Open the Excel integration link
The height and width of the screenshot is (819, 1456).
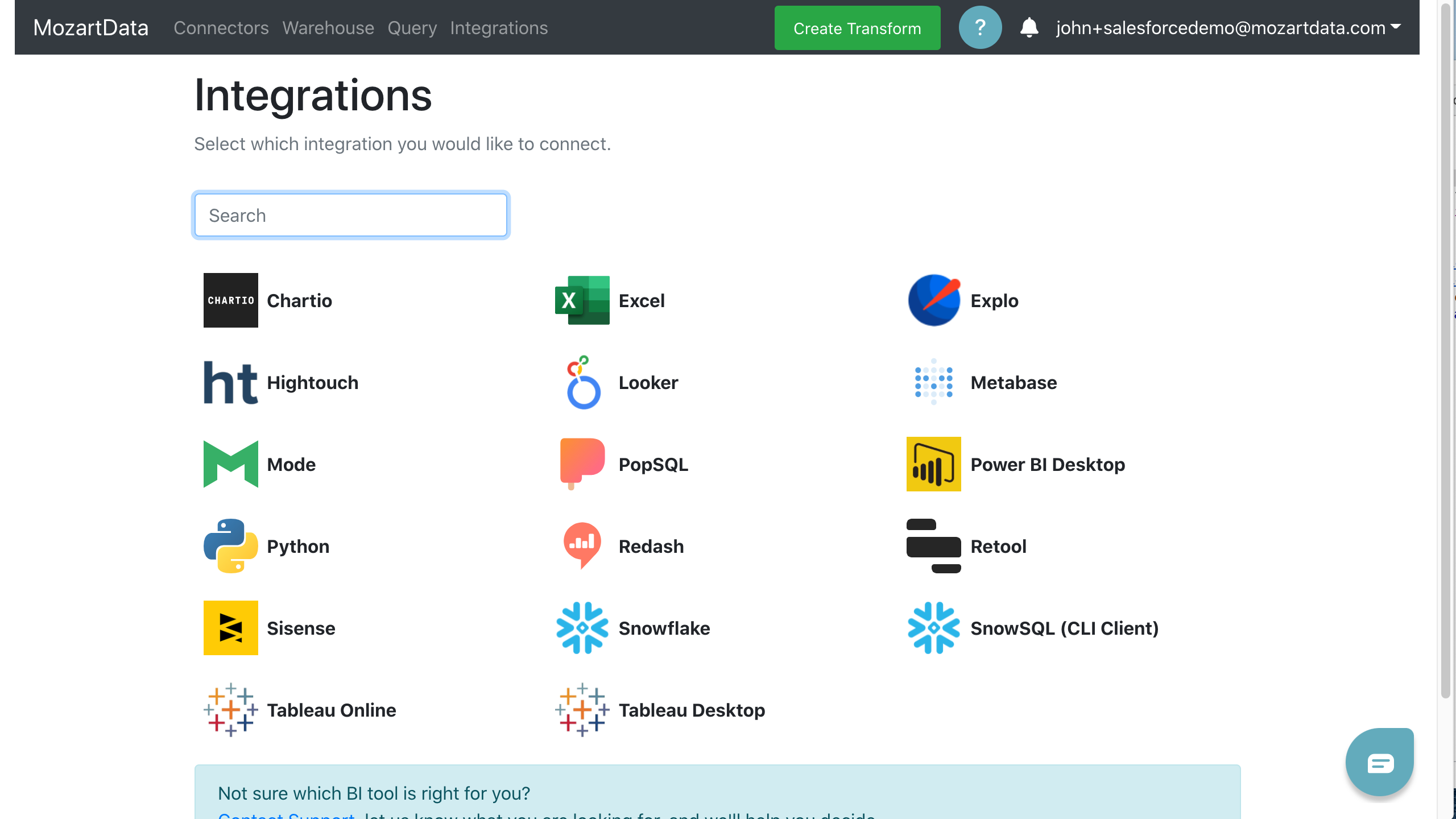pyautogui.click(x=642, y=300)
